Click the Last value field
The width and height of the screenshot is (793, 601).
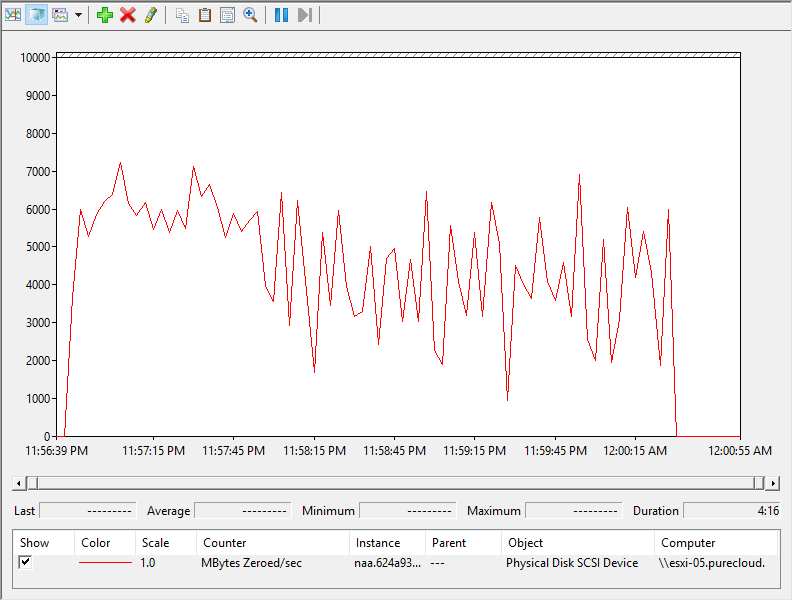click(88, 510)
